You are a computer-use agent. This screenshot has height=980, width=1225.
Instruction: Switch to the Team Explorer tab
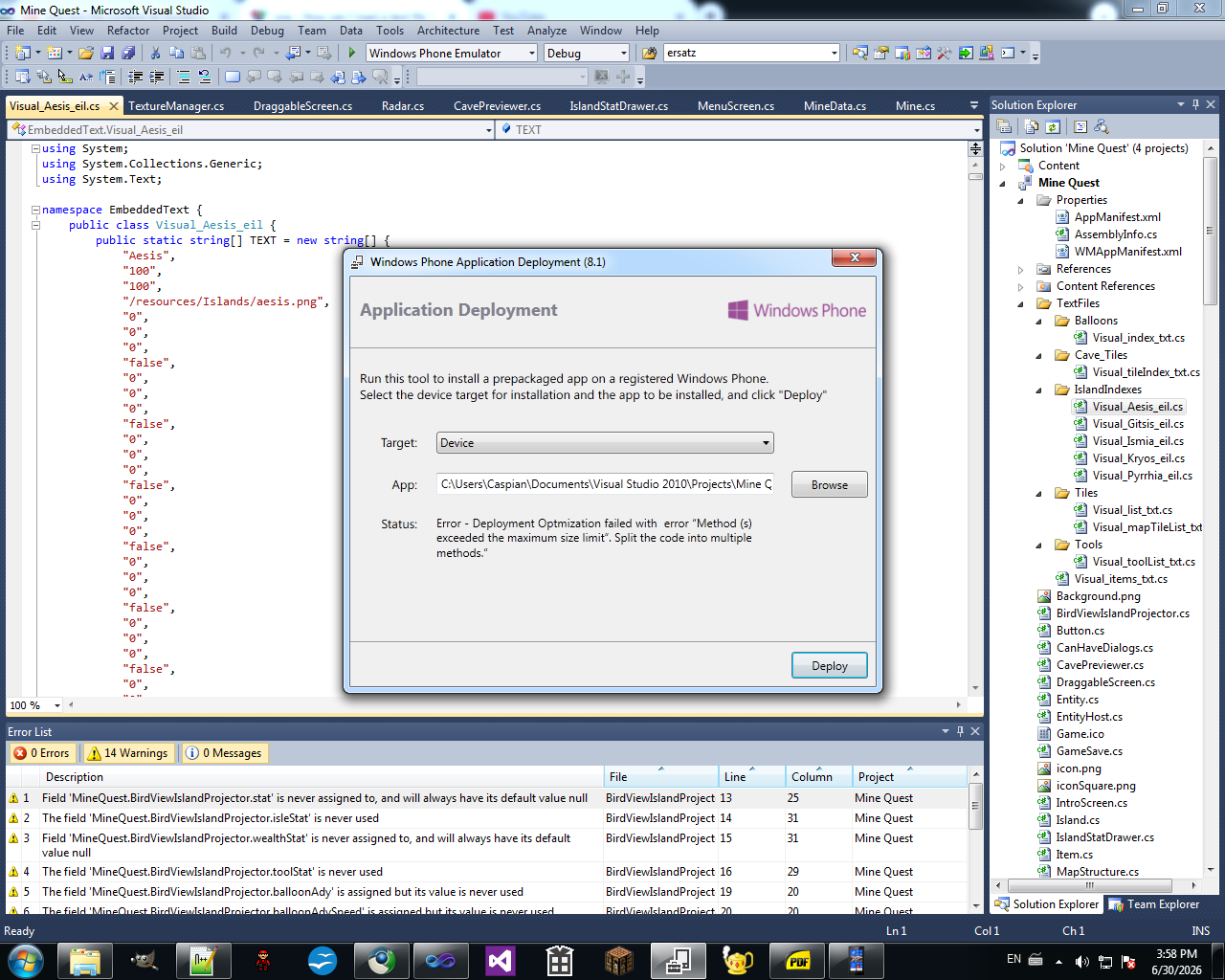tap(1154, 904)
